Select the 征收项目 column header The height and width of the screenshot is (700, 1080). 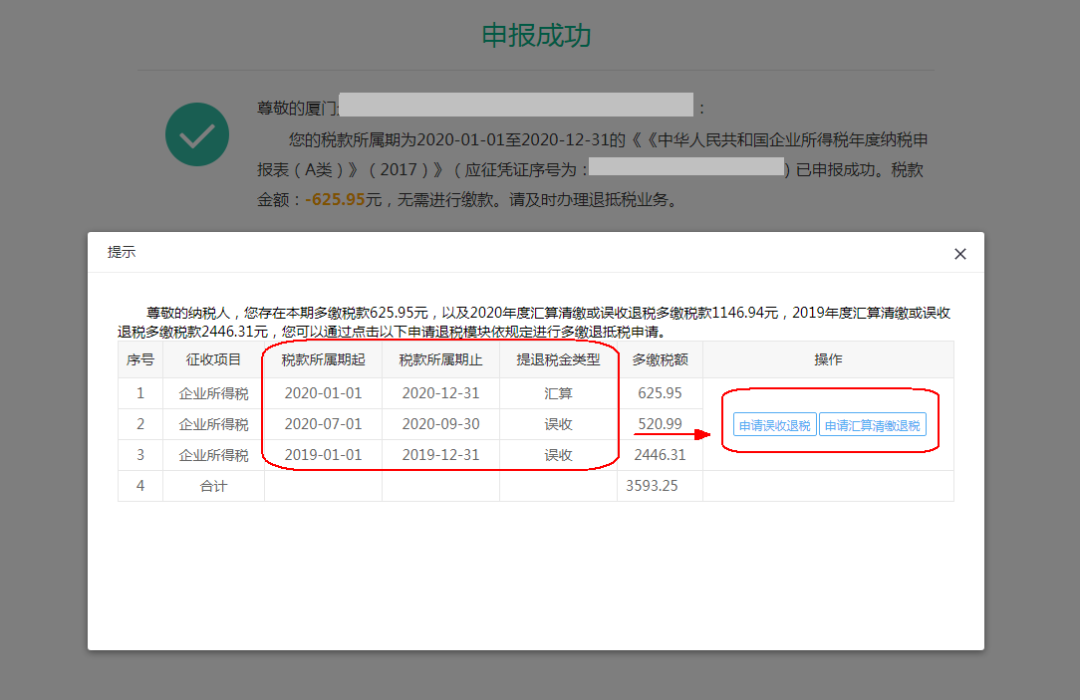(213, 359)
